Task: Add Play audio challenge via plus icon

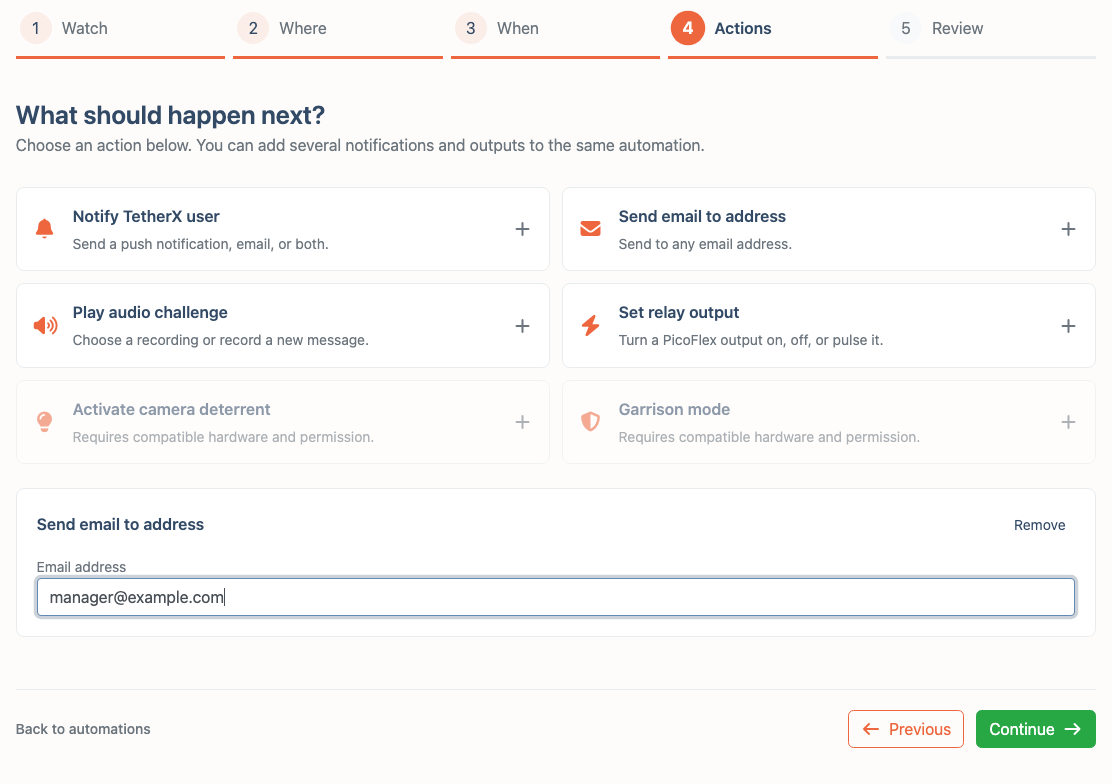Action: coord(522,326)
